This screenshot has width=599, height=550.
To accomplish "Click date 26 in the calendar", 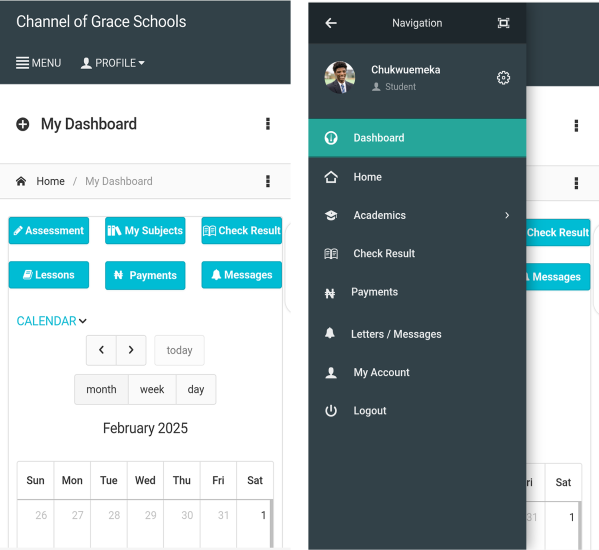I will (x=41, y=516).
